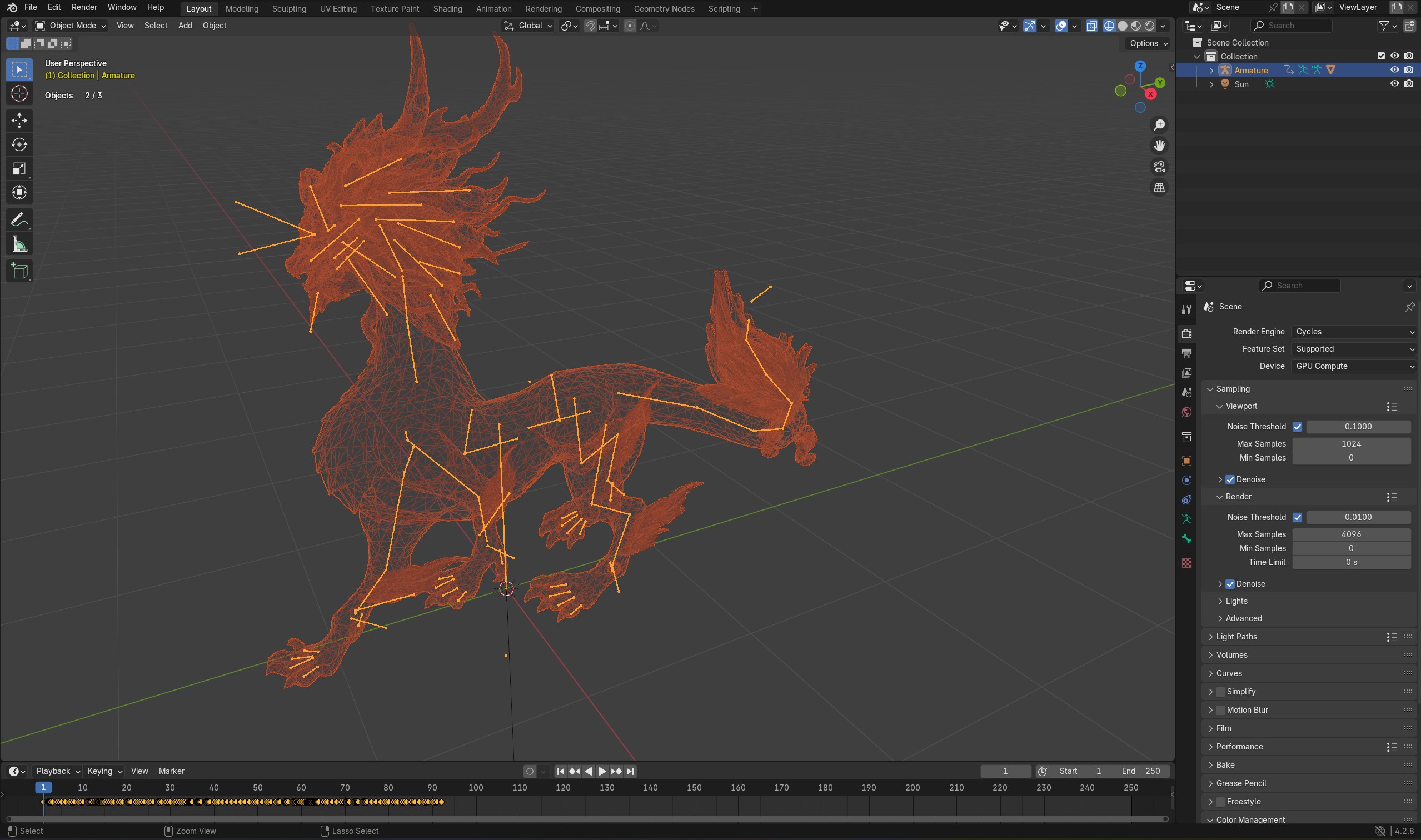1421x840 pixels.
Task: Select the Rotate tool
Action: (19, 144)
